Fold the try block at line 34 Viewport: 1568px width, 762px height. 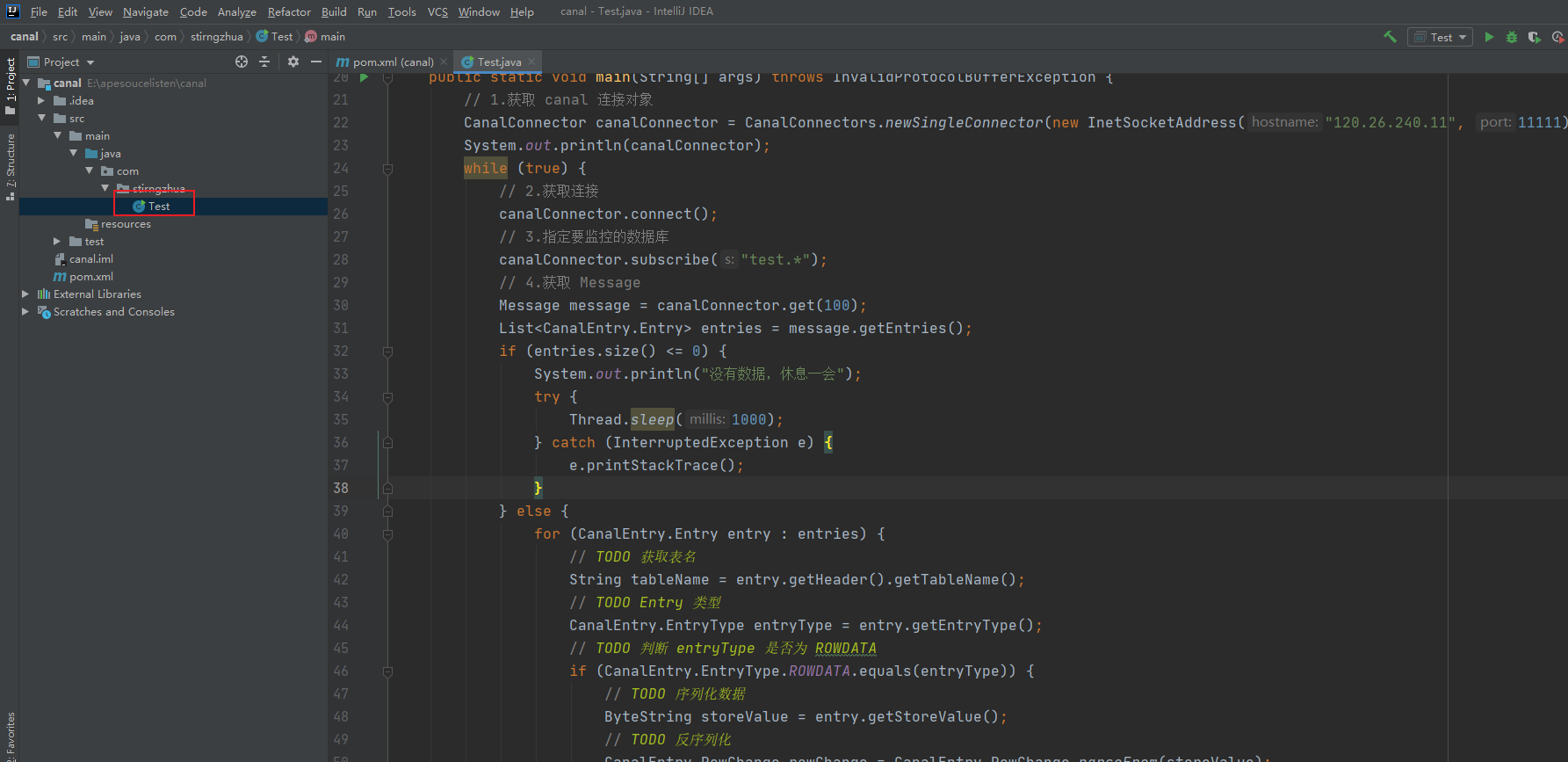(387, 397)
